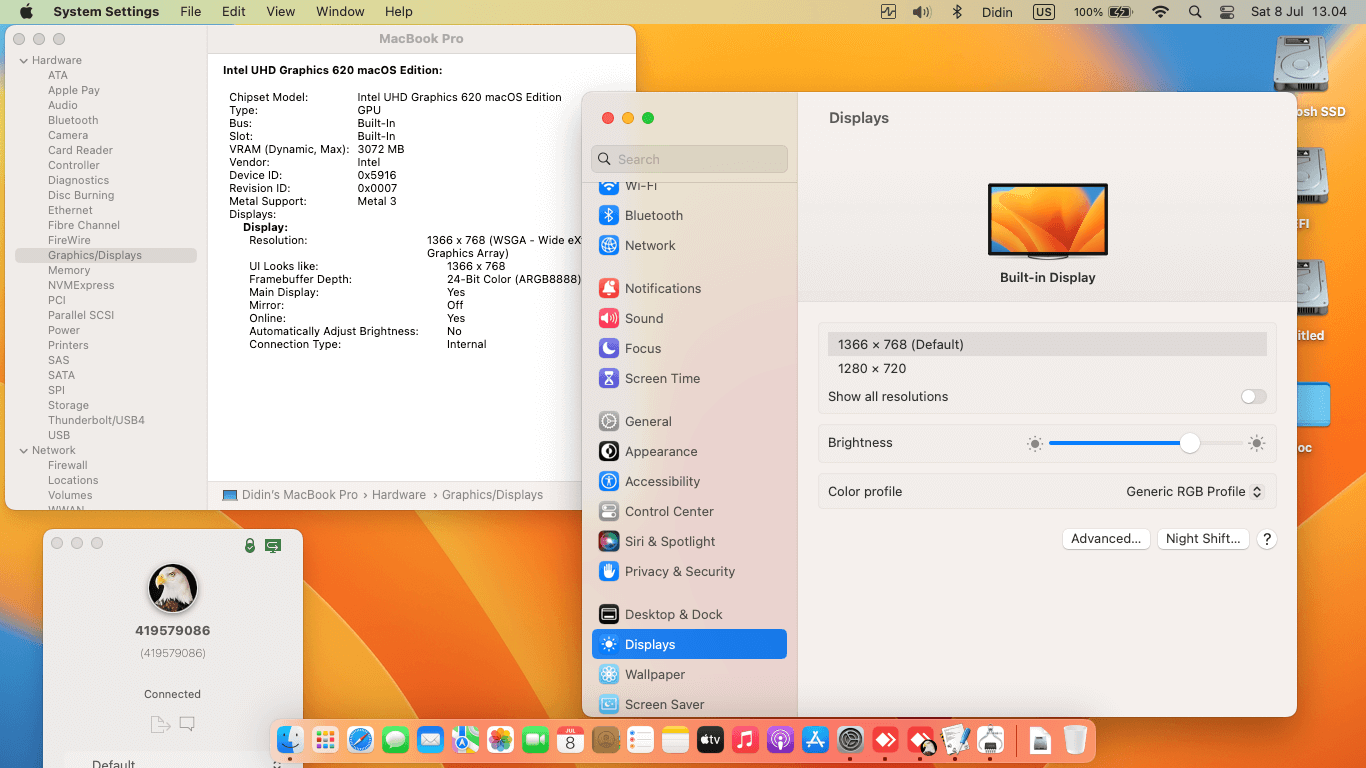Open the Edit menu in menu bar

coord(233,12)
